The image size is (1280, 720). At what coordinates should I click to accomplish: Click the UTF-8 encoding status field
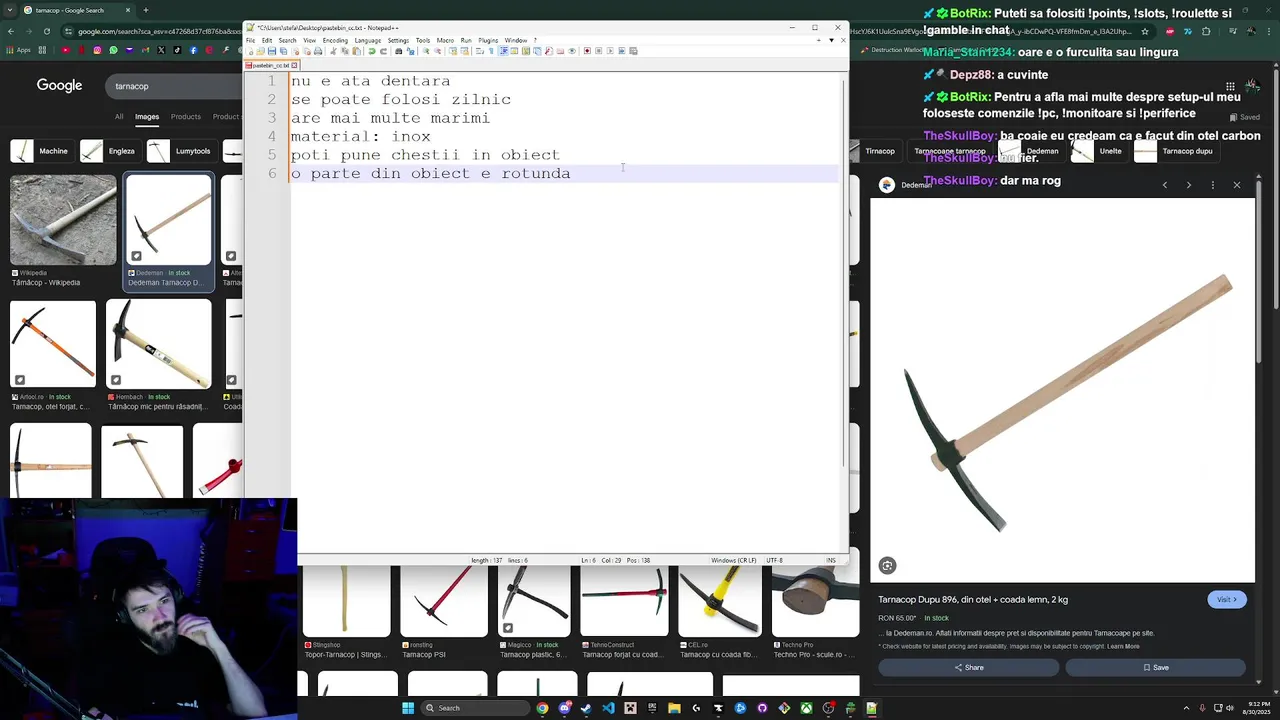[x=775, y=560]
